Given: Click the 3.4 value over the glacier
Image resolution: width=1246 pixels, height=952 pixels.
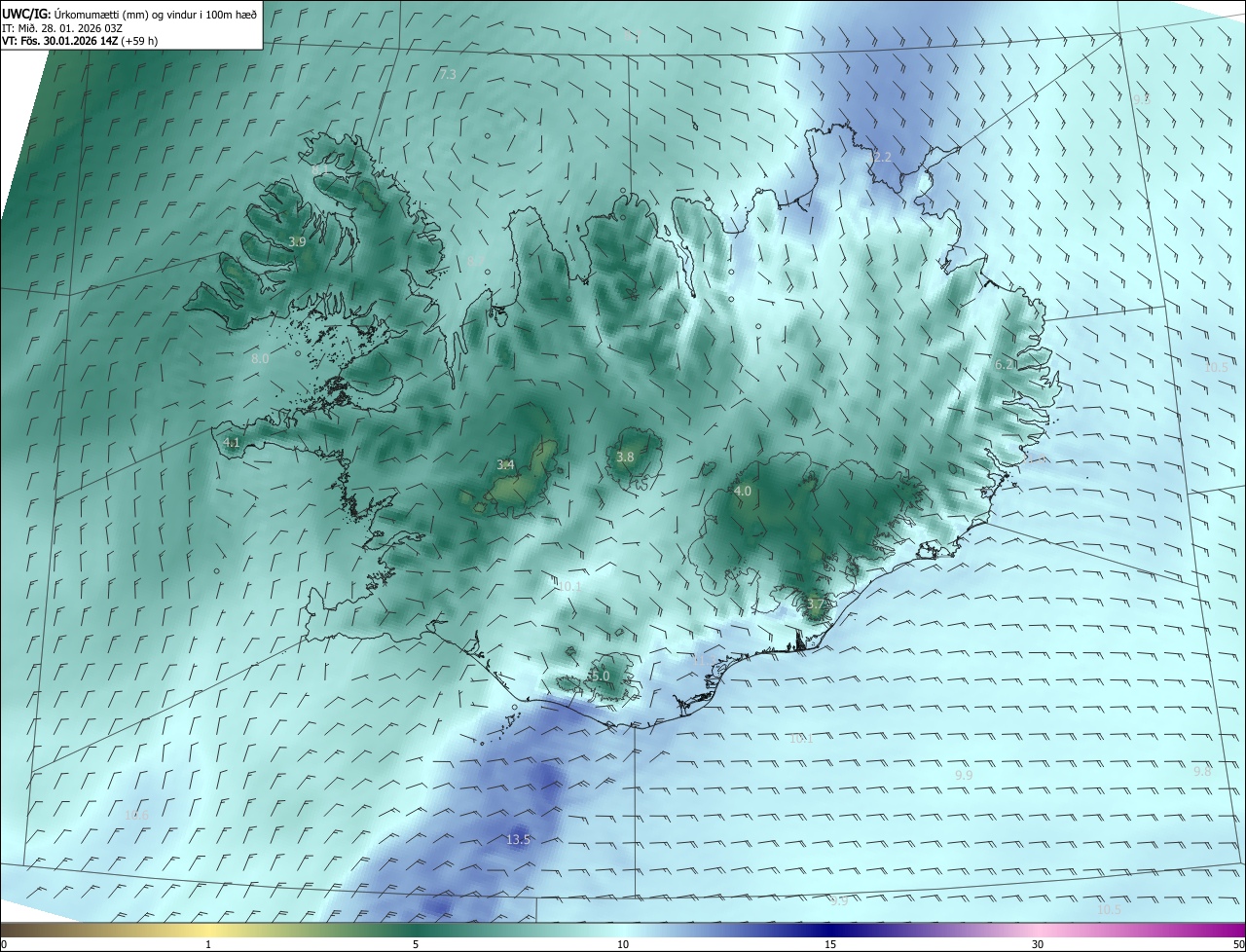Looking at the screenshot, I should point(505,464).
